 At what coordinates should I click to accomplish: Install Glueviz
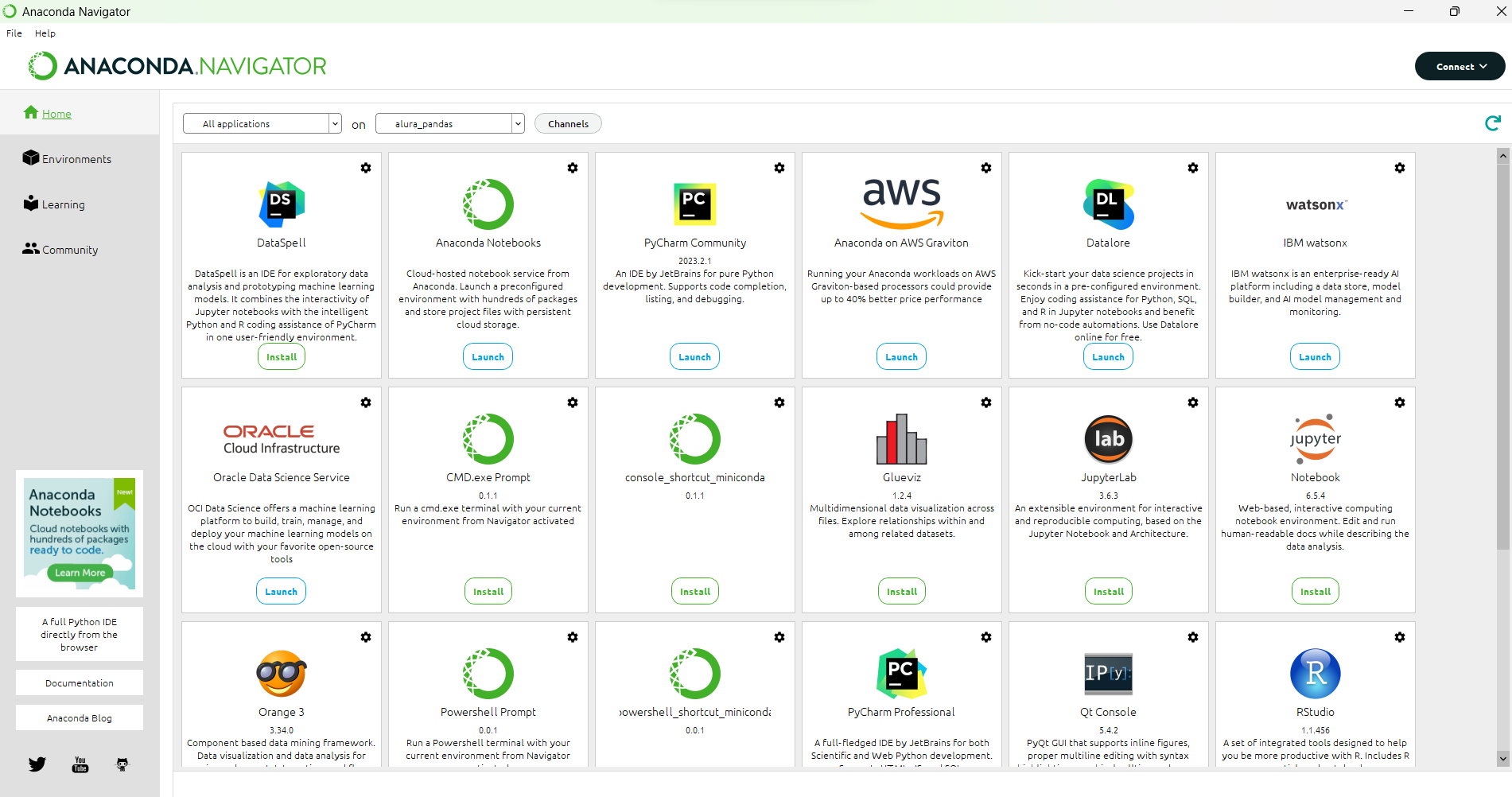[902, 592]
